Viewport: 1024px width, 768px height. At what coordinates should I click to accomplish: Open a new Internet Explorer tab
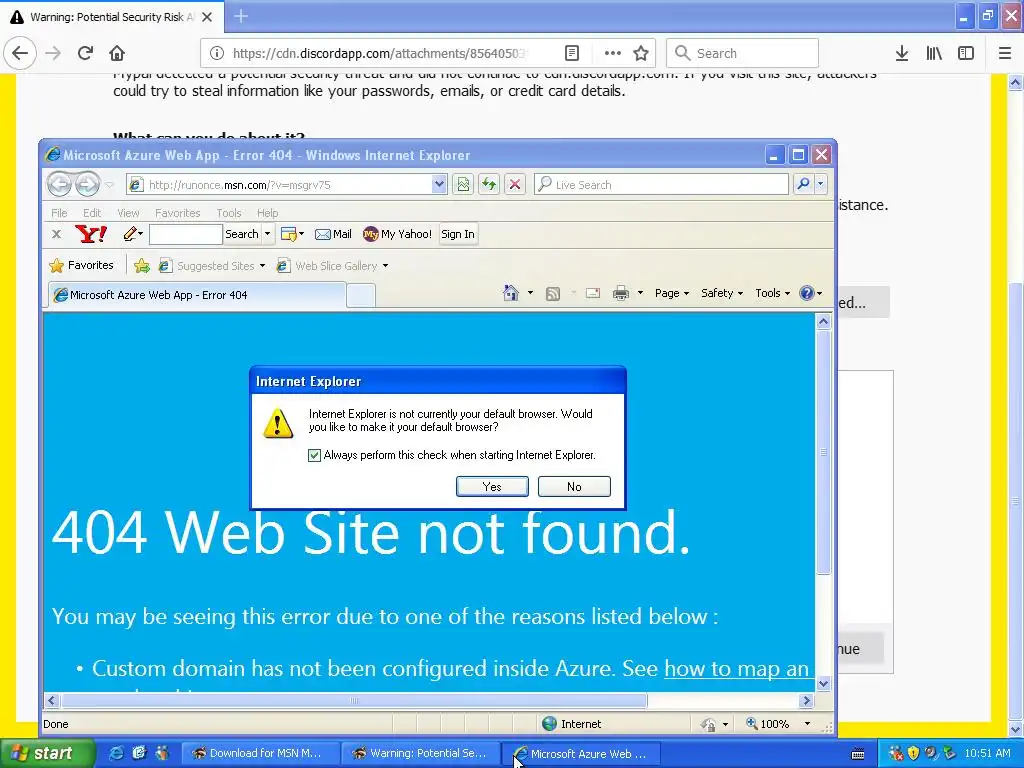coord(360,296)
